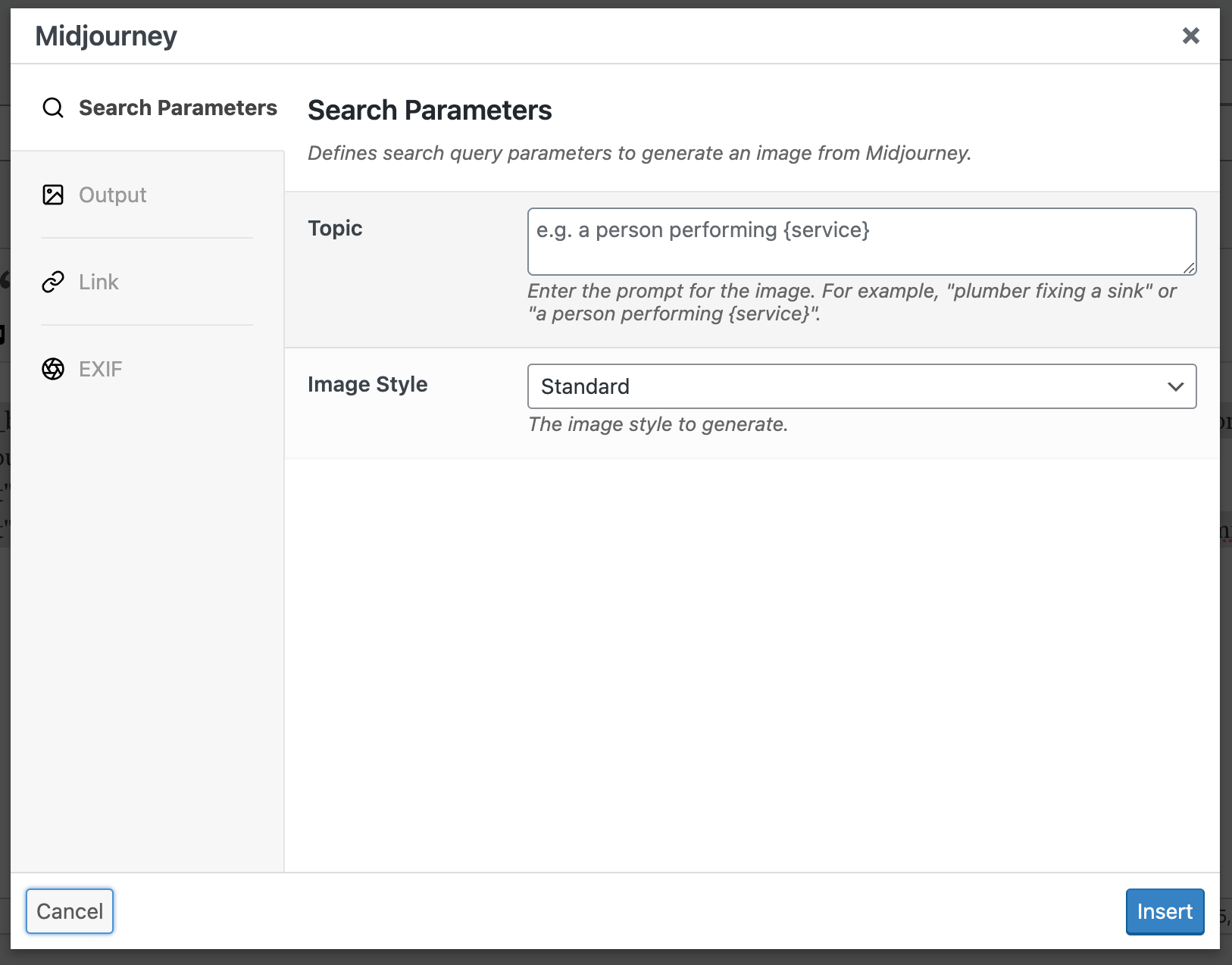Click the 'Enter the prompt for the image' hint
Image resolution: width=1232 pixels, height=965 pixels.
click(x=852, y=302)
